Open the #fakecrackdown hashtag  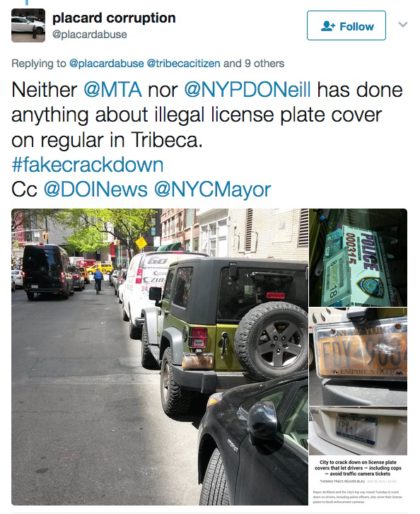pos(88,165)
